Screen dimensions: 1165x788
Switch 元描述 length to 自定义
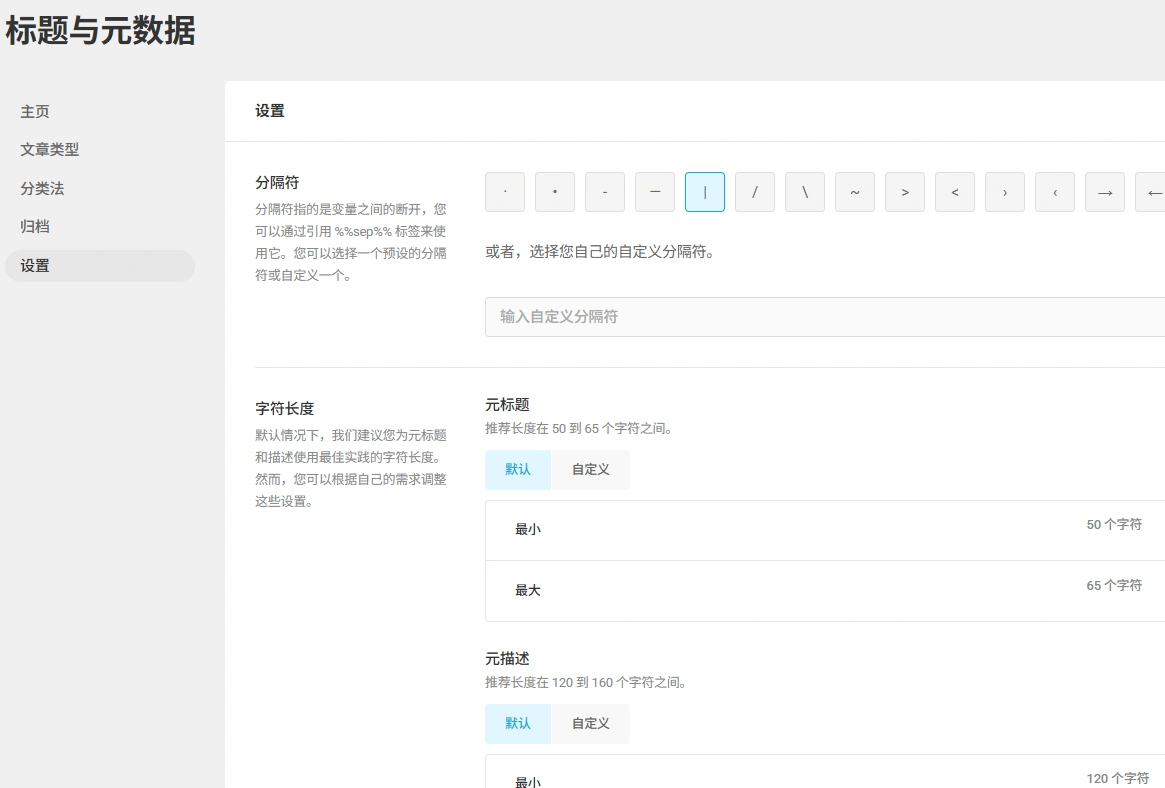point(590,723)
